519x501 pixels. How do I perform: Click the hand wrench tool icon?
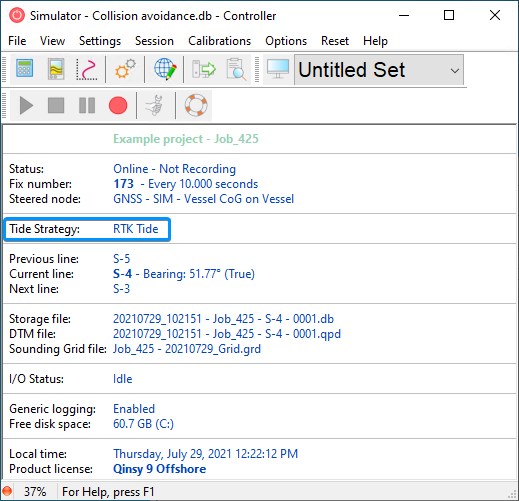(x=154, y=105)
